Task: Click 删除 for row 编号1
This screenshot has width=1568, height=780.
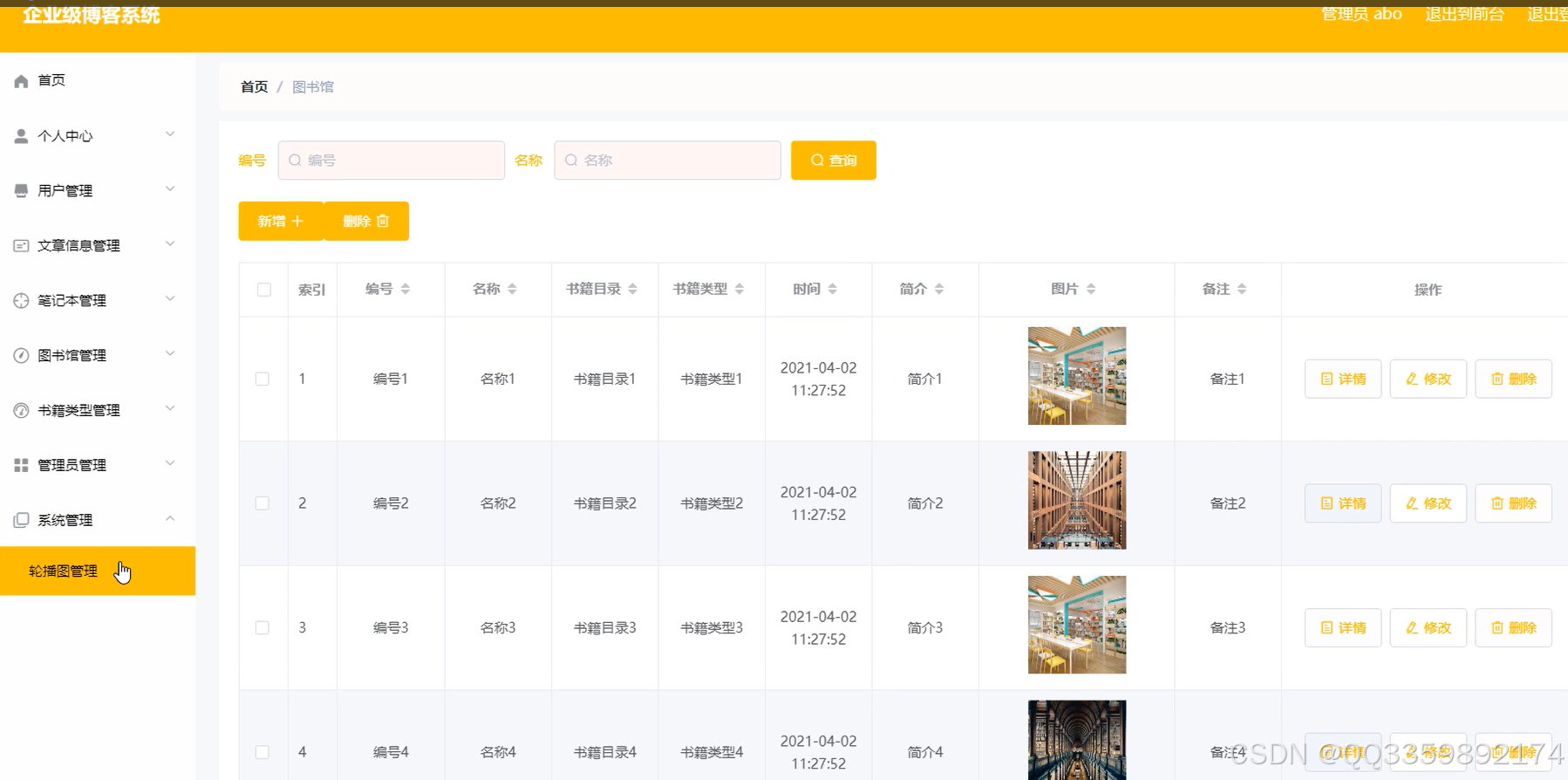Action: point(1514,379)
